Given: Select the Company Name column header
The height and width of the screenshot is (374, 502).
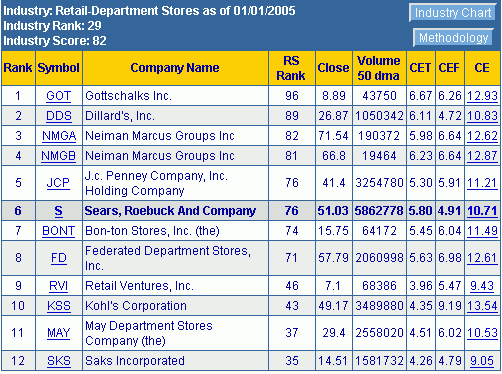Looking at the screenshot, I should point(175,68).
